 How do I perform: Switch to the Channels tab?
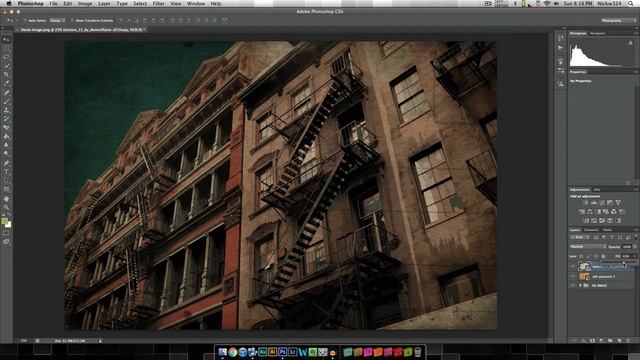[x=591, y=230]
